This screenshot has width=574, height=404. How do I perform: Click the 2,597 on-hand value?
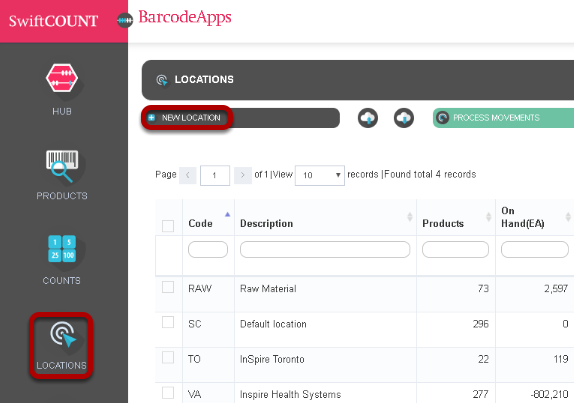pos(556,289)
